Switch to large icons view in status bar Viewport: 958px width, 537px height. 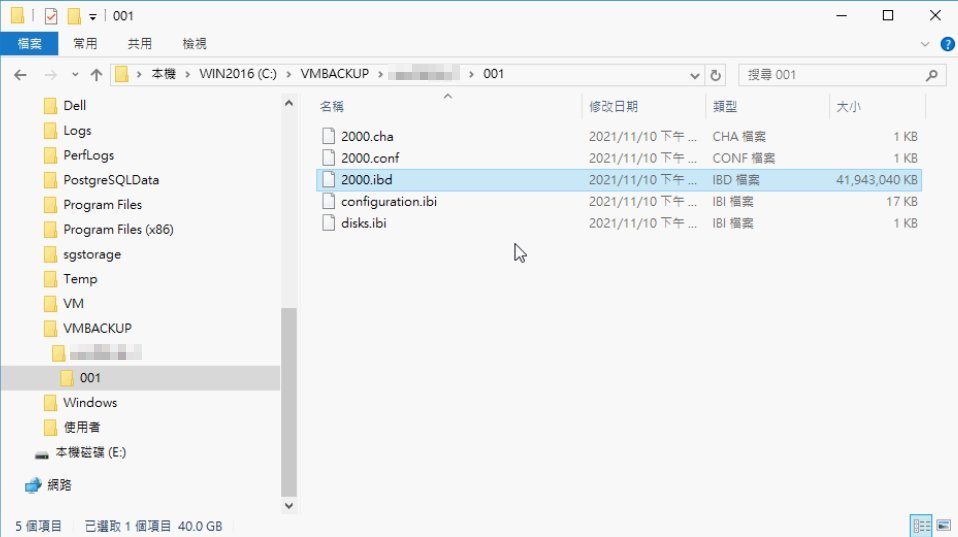pos(942,525)
